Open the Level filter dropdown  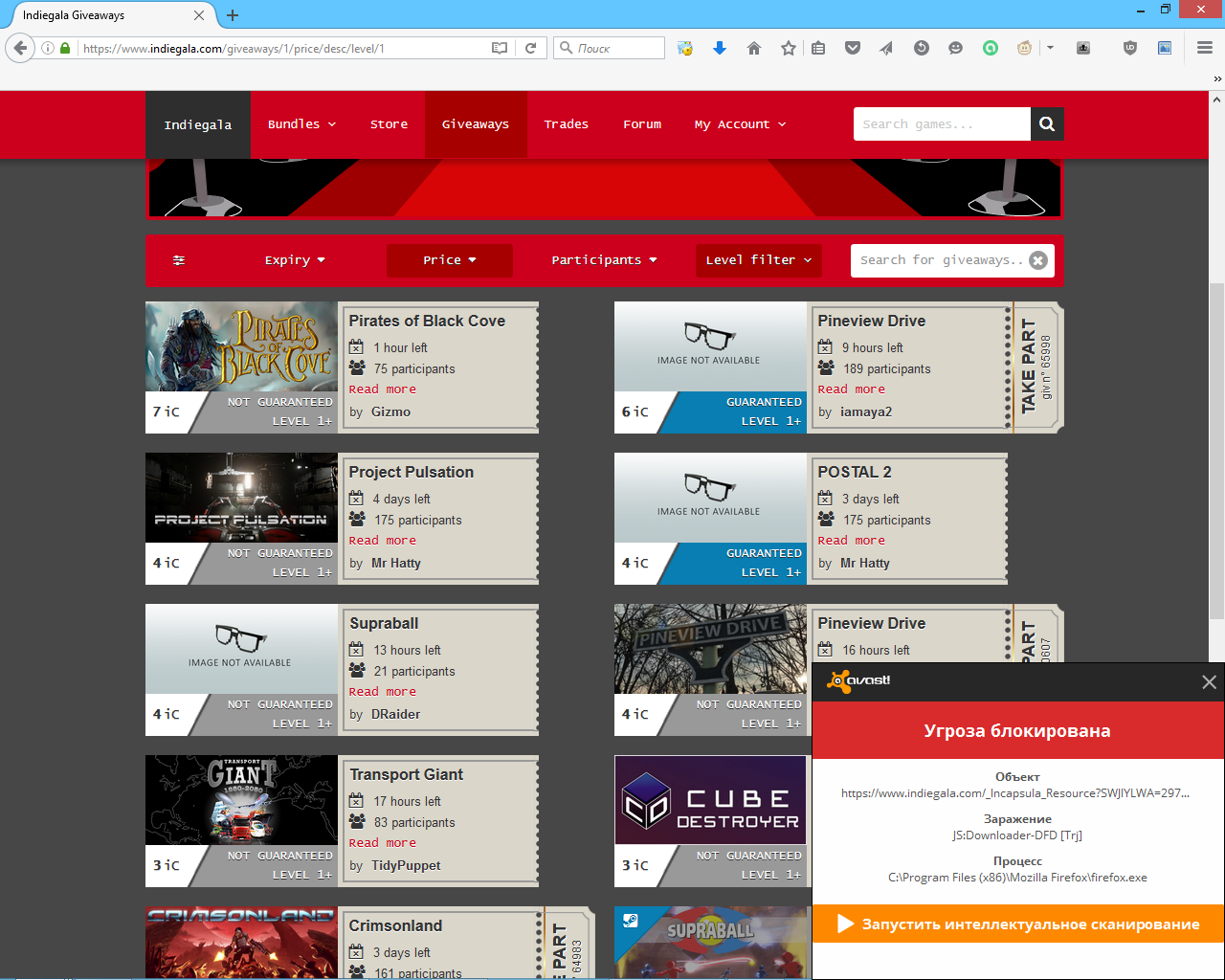(759, 260)
